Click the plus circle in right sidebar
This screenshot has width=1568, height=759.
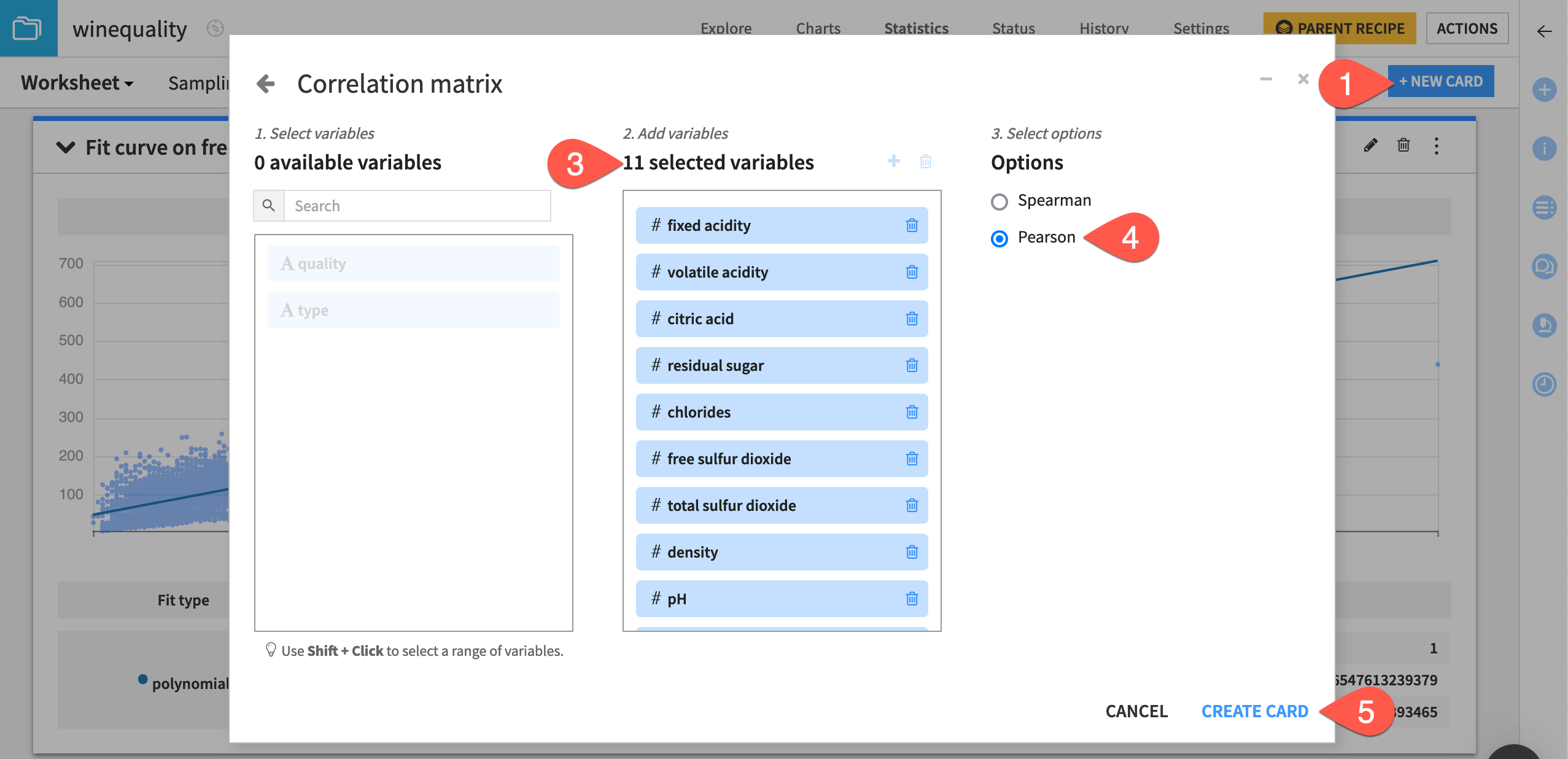(x=1544, y=90)
